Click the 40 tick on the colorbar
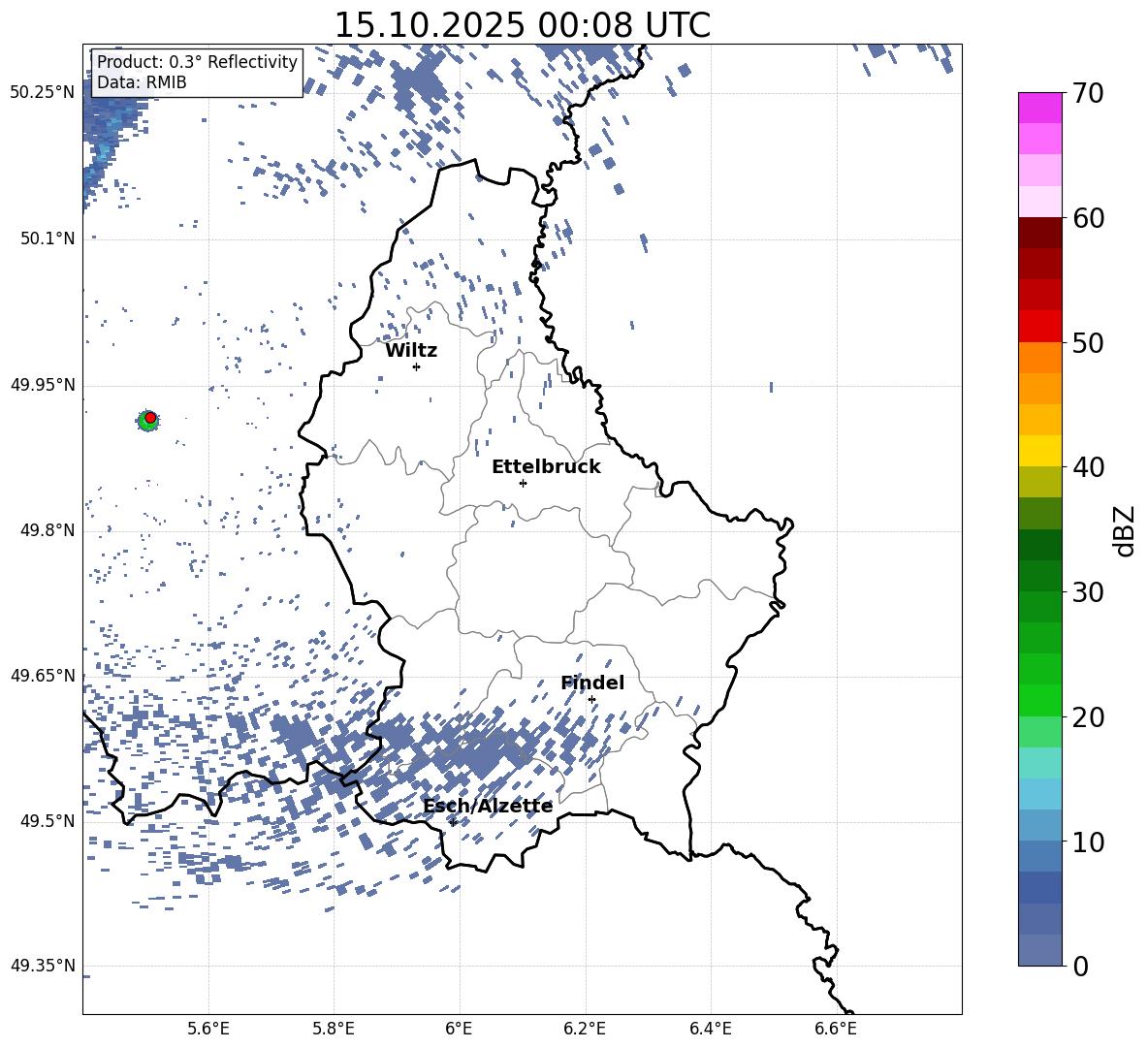 point(1087,467)
